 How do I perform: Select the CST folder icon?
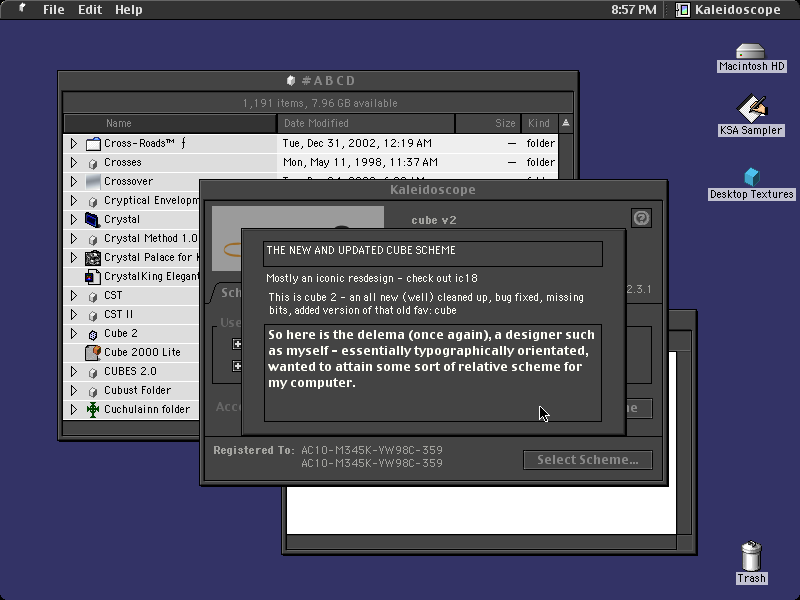coord(93,296)
